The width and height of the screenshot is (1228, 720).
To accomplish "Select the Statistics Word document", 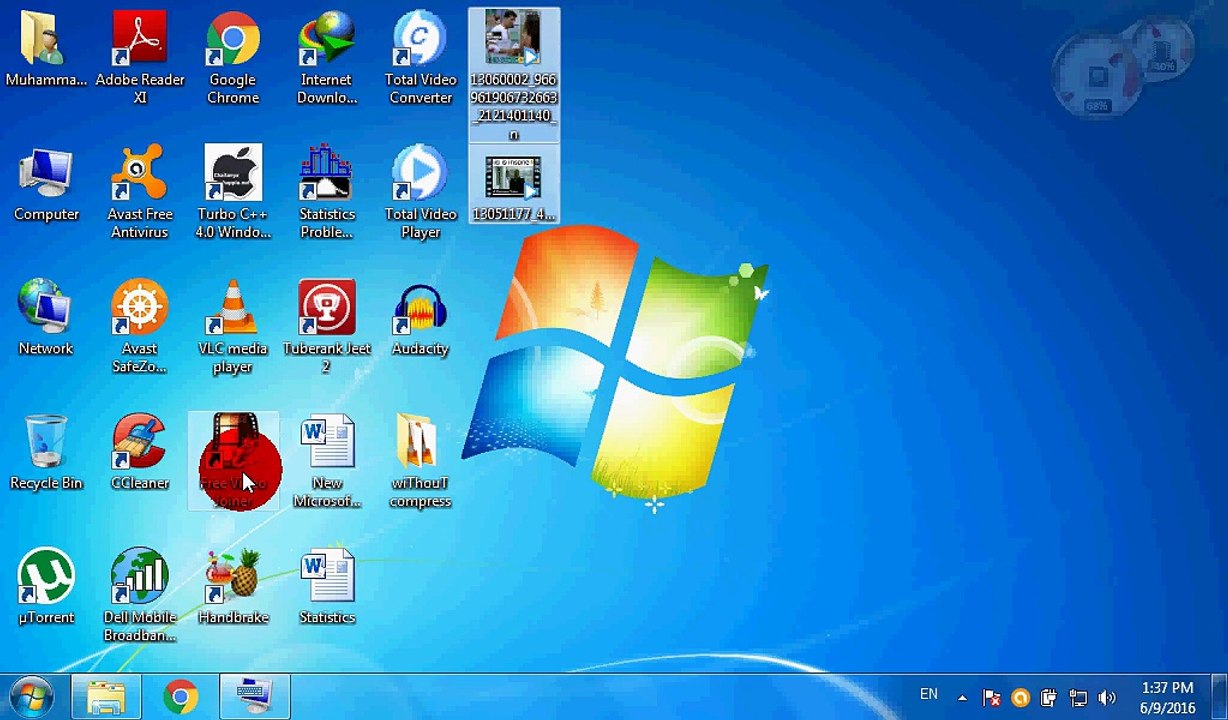I will pos(327,588).
